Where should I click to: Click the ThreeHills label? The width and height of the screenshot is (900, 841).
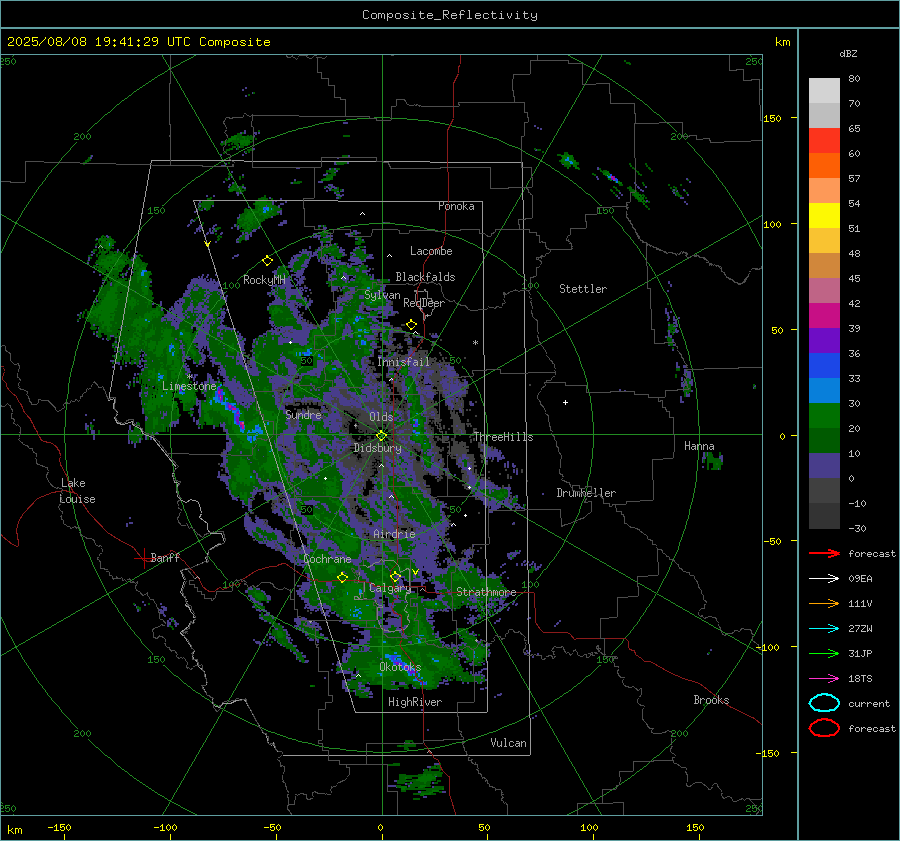[x=503, y=437]
